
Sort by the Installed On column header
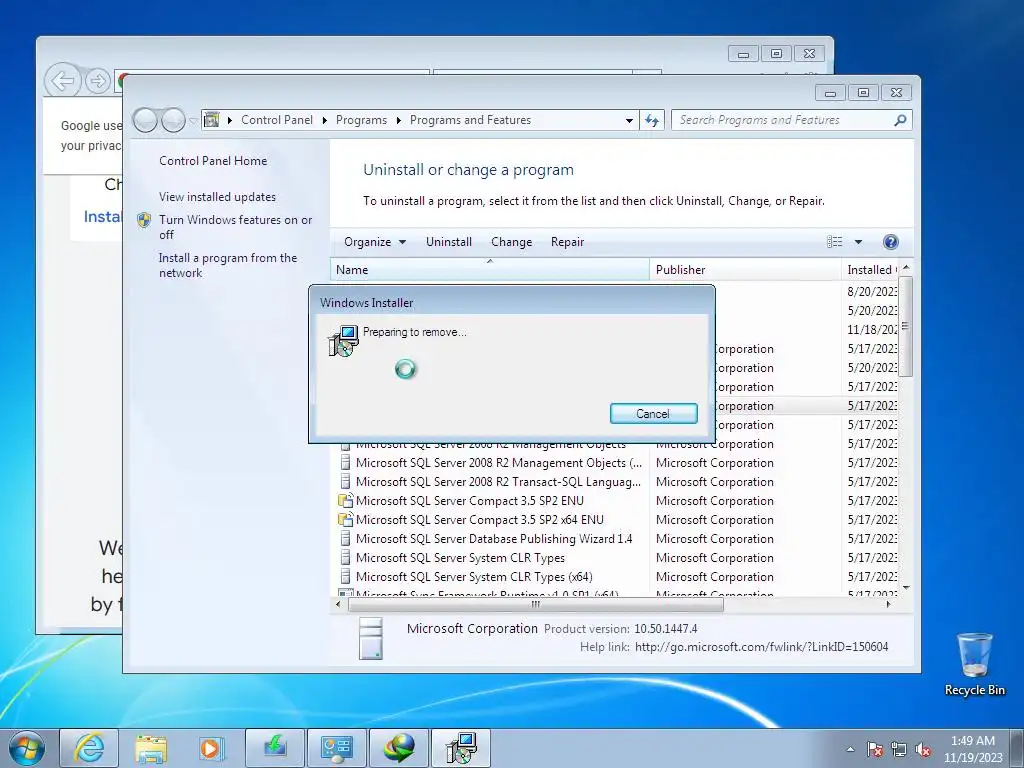870,270
